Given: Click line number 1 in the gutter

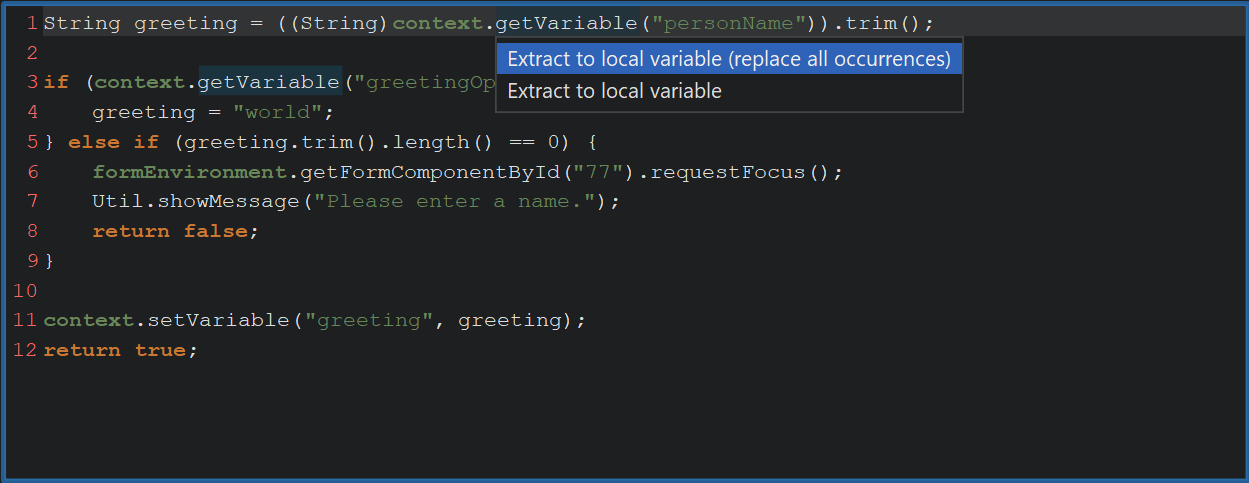Looking at the screenshot, I should click(33, 23).
